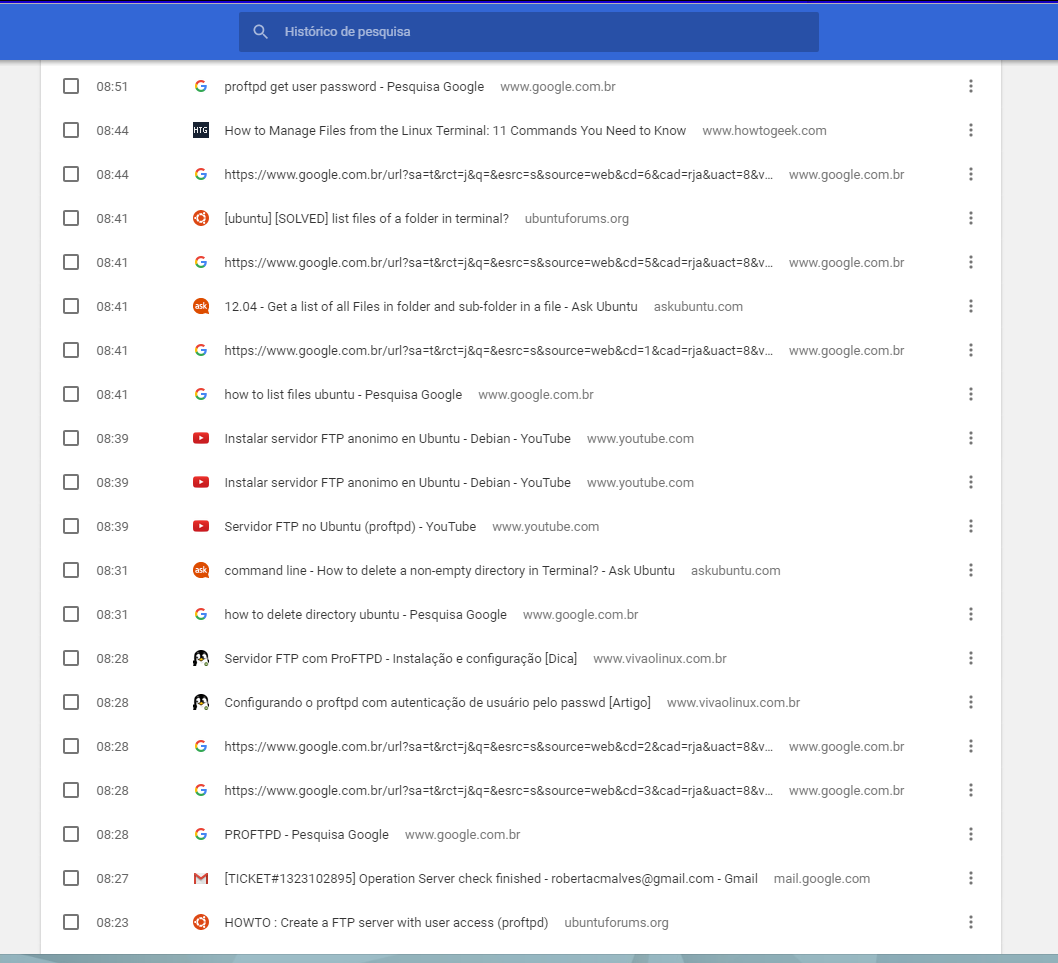The height and width of the screenshot is (963, 1058).
Task: Open Servidor FTP com ProFTPD Instalação link
Action: click(401, 658)
